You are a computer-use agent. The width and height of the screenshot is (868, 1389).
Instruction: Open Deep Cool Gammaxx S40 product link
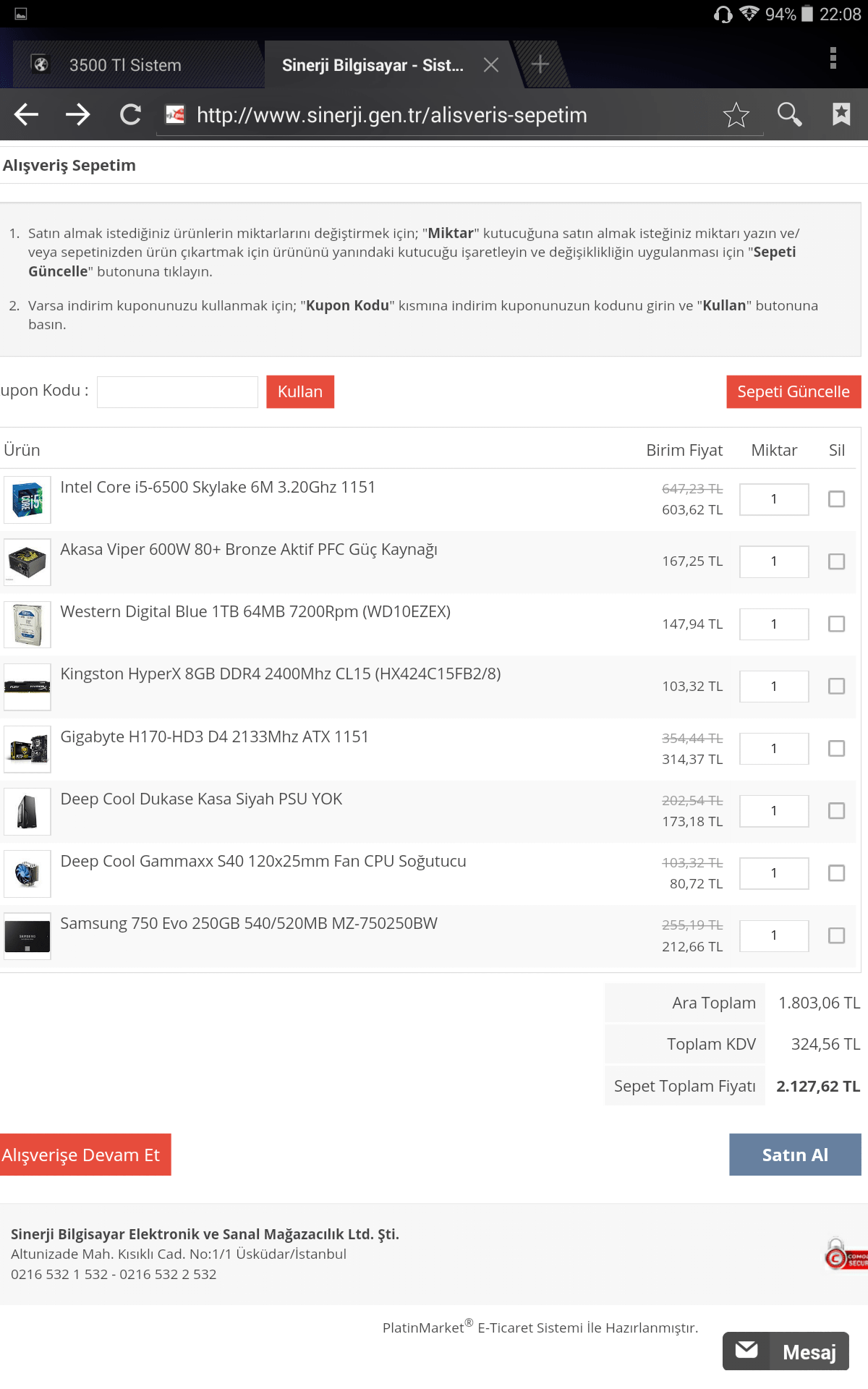click(263, 861)
